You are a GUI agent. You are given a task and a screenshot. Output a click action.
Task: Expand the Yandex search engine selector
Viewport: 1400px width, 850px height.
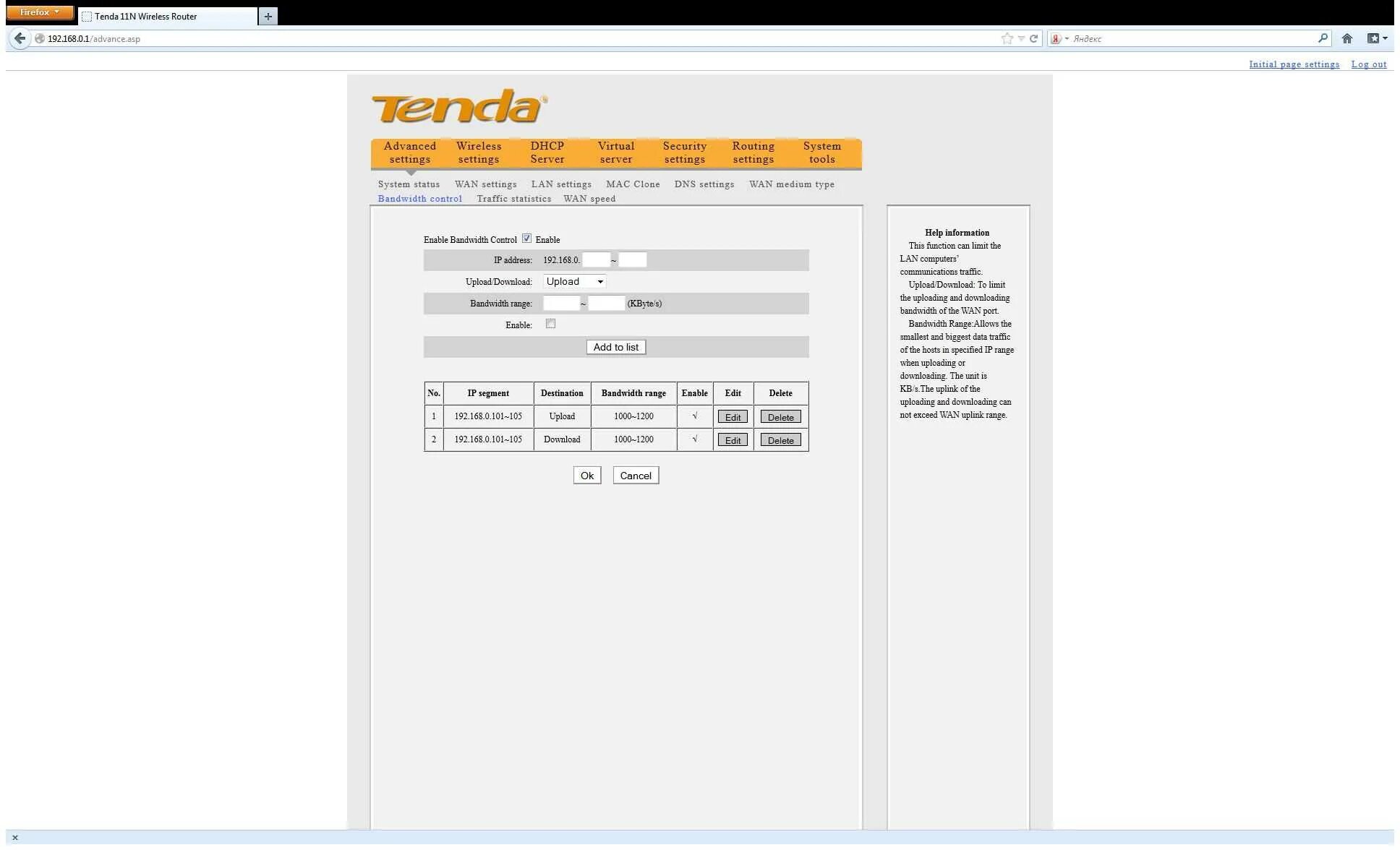pyautogui.click(x=1059, y=39)
